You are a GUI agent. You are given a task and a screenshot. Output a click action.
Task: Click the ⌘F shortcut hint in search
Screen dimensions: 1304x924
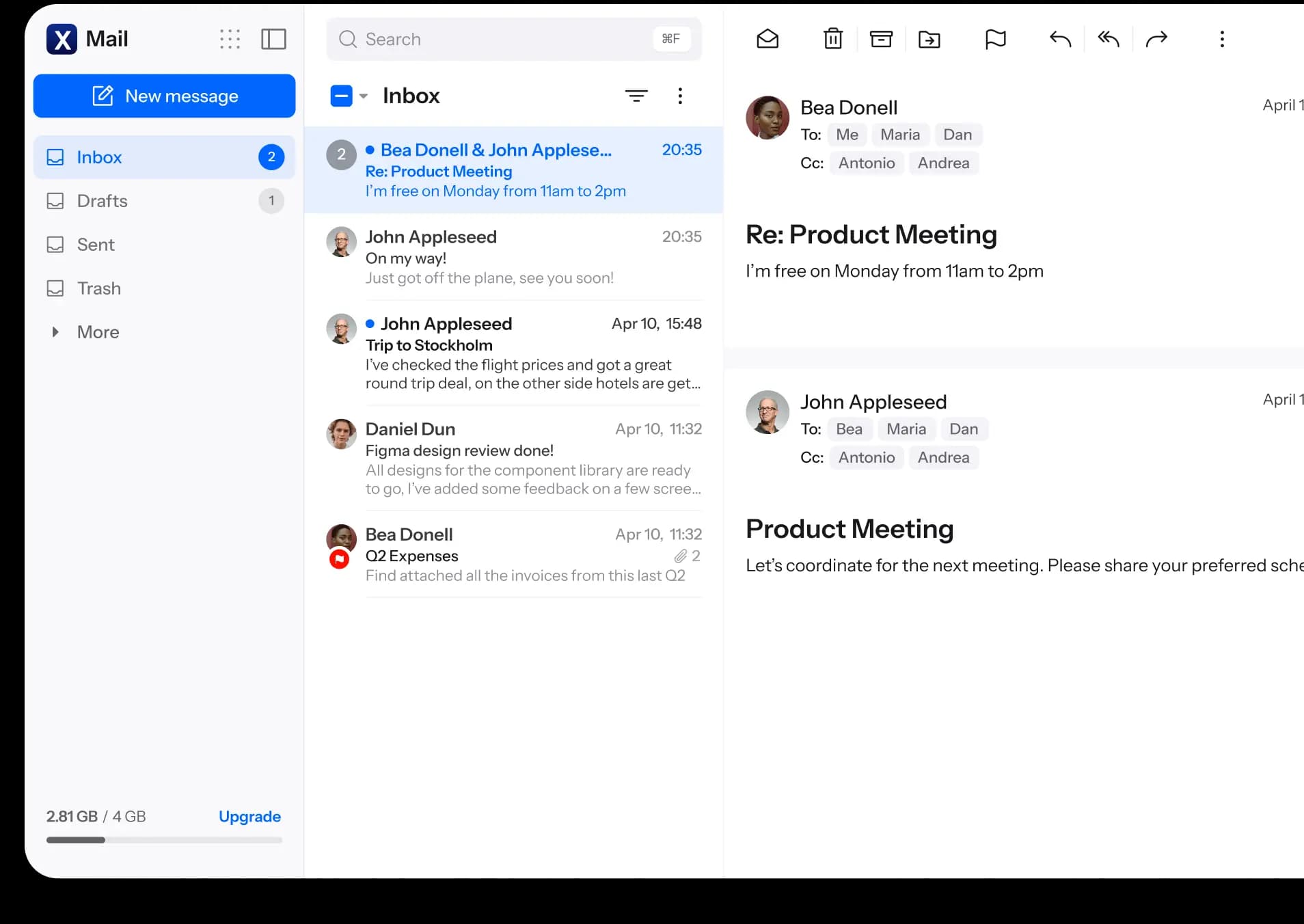pyautogui.click(x=671, y=39)
